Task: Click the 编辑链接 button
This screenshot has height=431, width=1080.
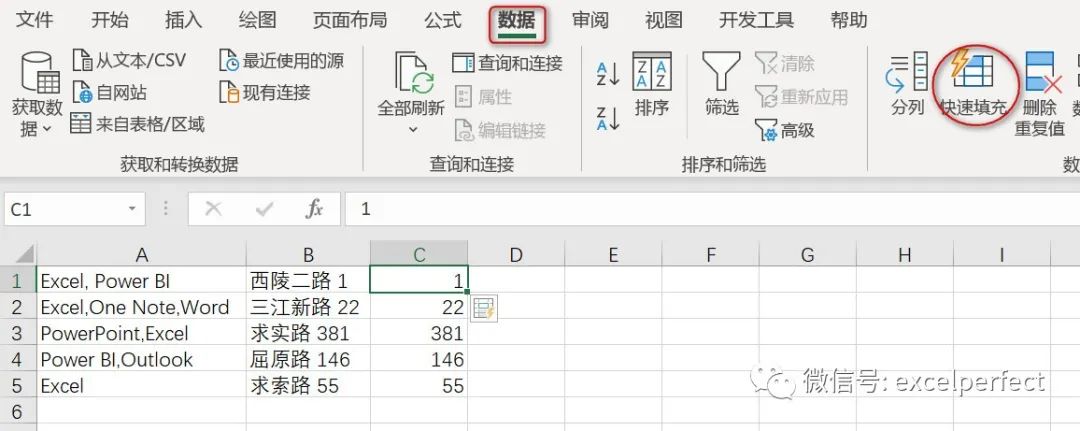Action: pyautogui.click(x=501, y=129)
